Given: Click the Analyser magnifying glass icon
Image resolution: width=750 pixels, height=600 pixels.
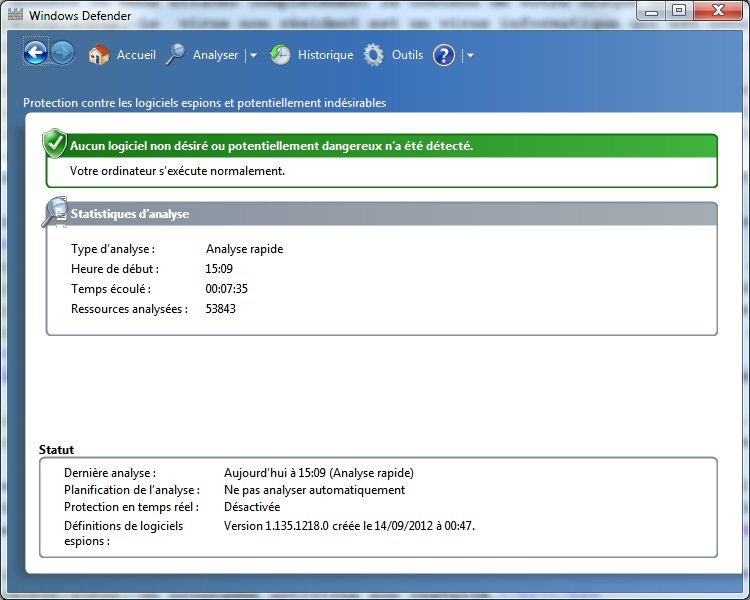Looking at the screenshot, I should (176, 55).
